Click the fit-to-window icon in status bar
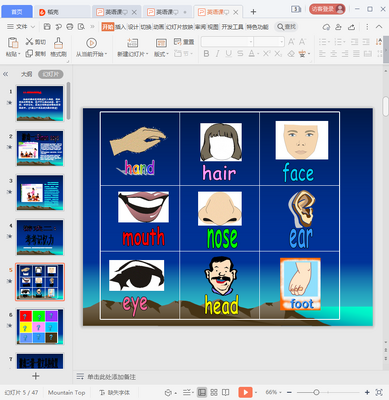The image size is (389, 400). pos(379,392)
